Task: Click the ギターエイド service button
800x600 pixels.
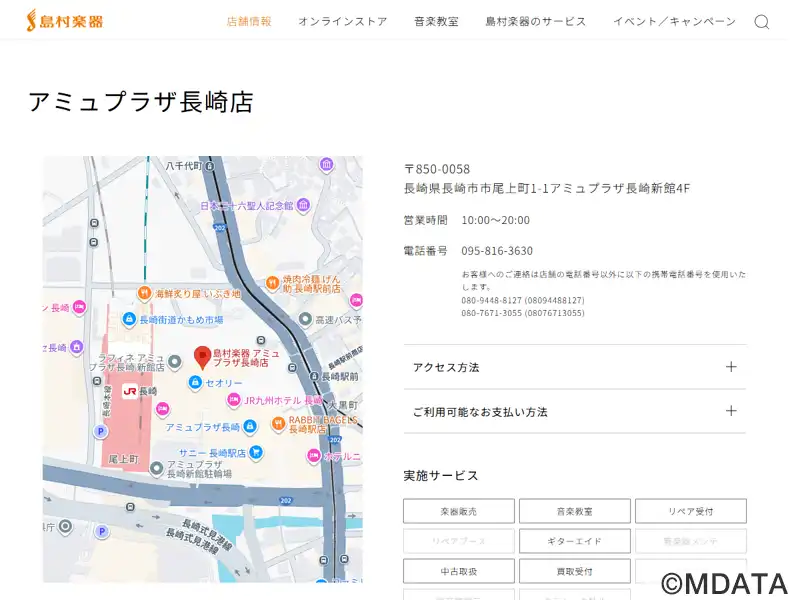Action: pos(574,541)
